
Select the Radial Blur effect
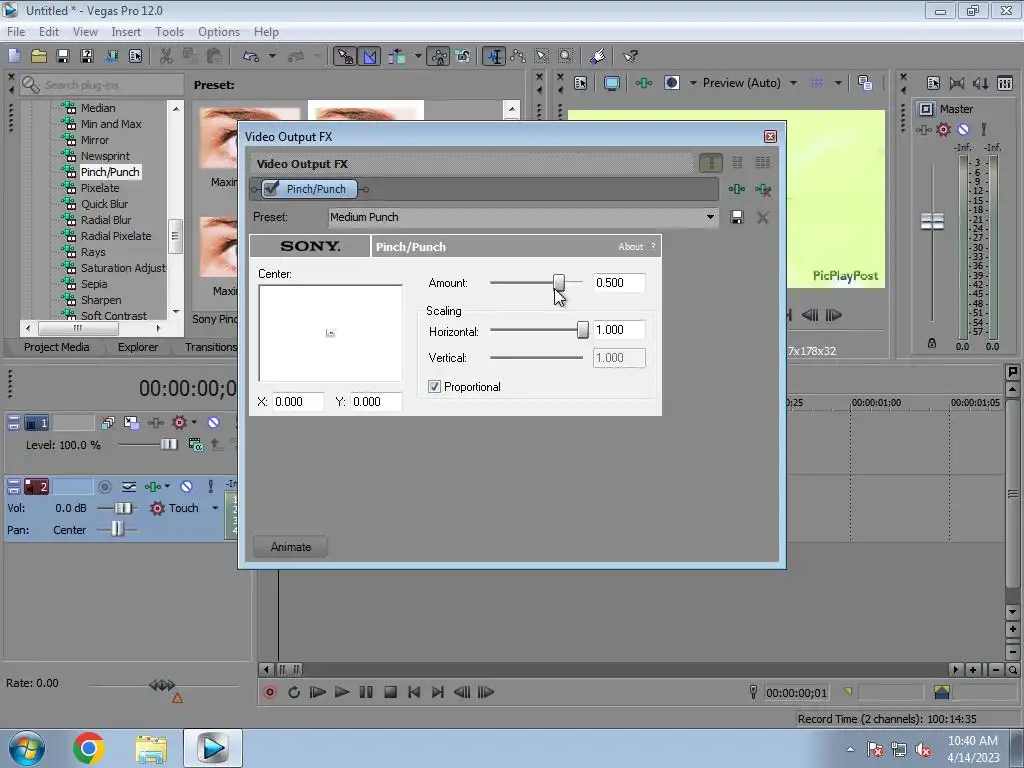pyautogui.click(x=106, y=220)
